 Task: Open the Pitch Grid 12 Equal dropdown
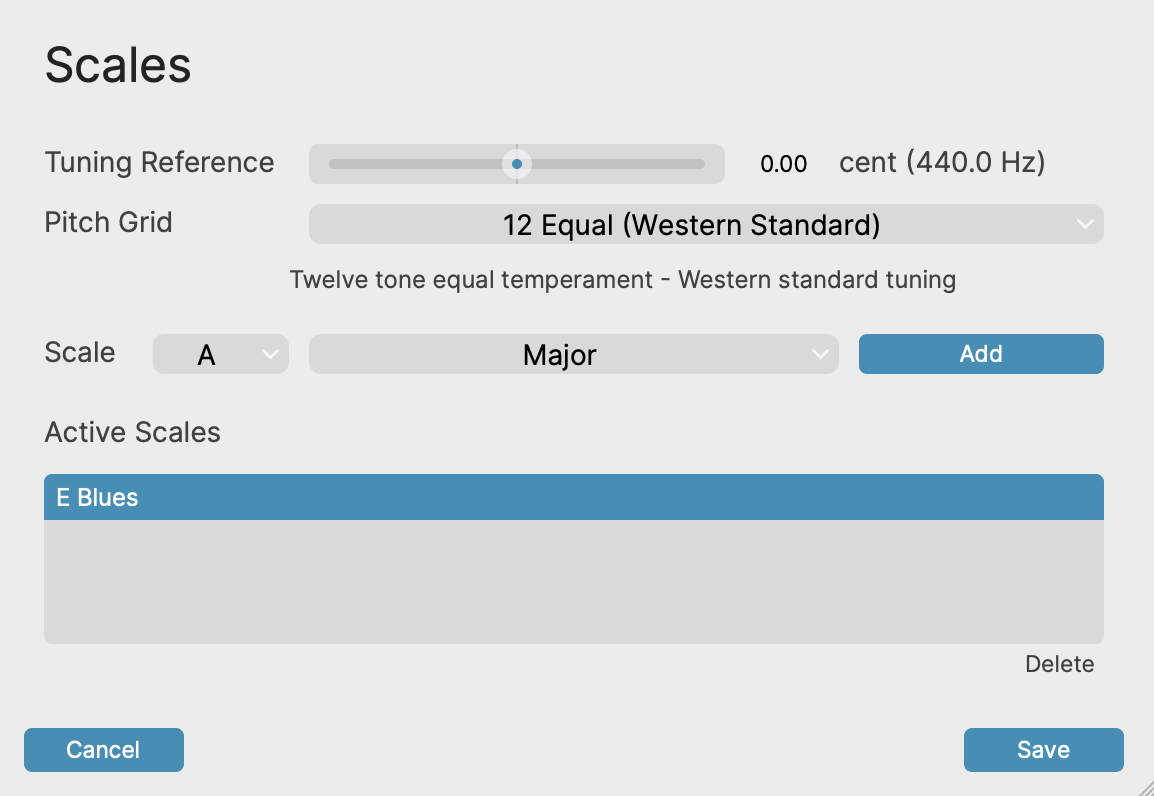click(x=691, y=225)
